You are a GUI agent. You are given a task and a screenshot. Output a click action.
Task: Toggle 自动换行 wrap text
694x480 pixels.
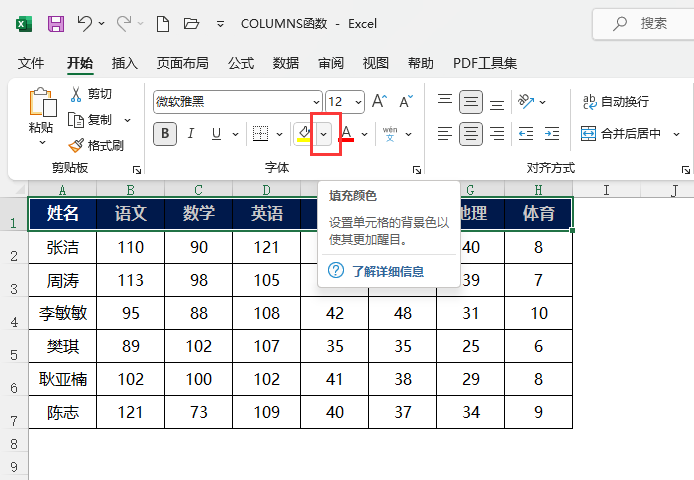(616, 102)
